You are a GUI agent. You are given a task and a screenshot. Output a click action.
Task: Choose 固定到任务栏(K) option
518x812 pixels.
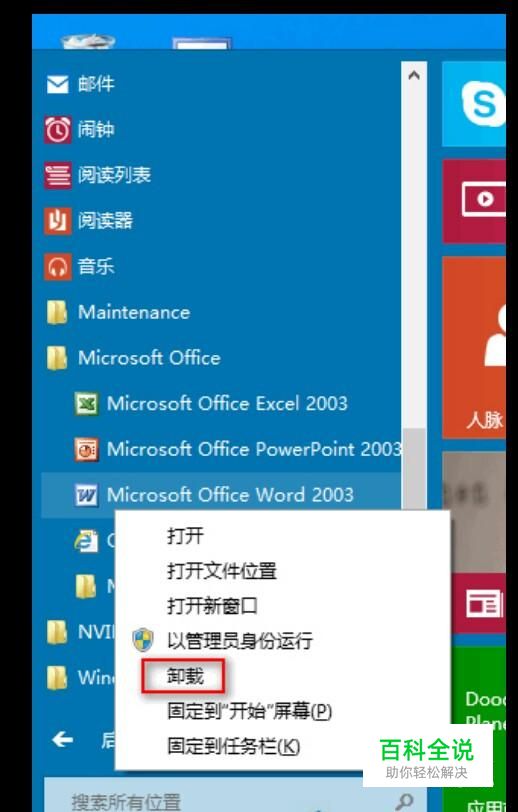[x=233, y=746]
